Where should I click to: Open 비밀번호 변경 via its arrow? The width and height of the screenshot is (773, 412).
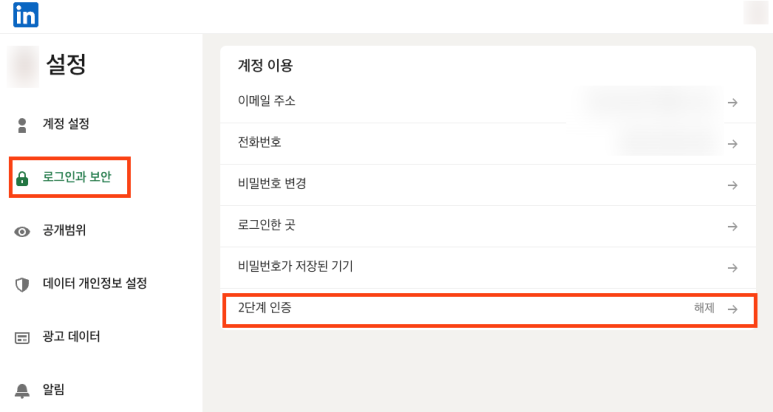click(x=733, y=185)
